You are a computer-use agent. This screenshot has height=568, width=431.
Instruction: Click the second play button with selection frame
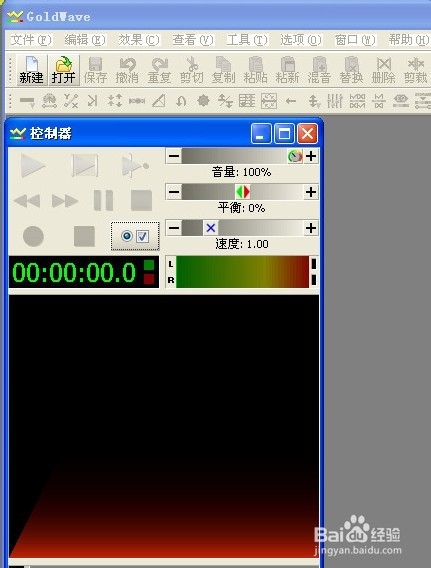pyautogui.click(x=85, y=166)
